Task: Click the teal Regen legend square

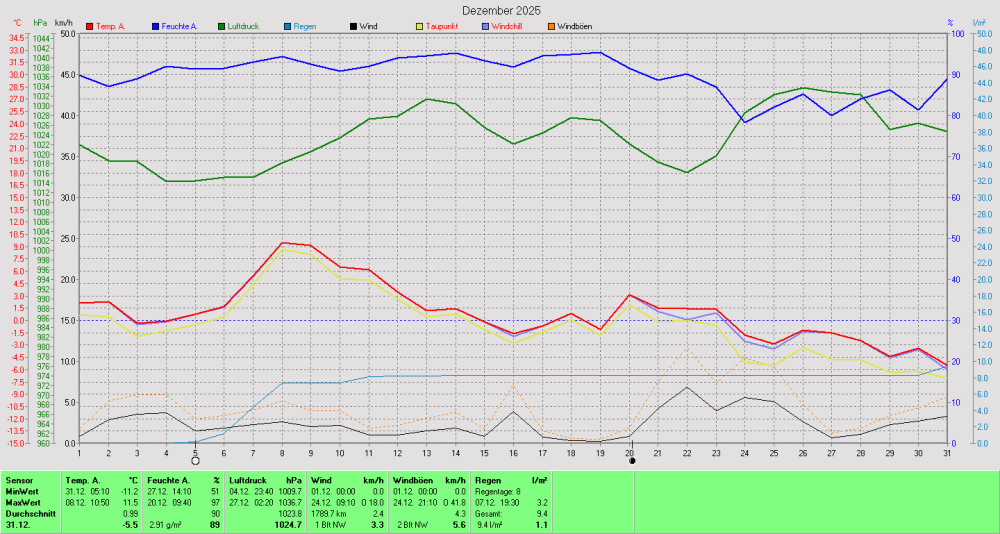Action: click(x=287, y=25)
